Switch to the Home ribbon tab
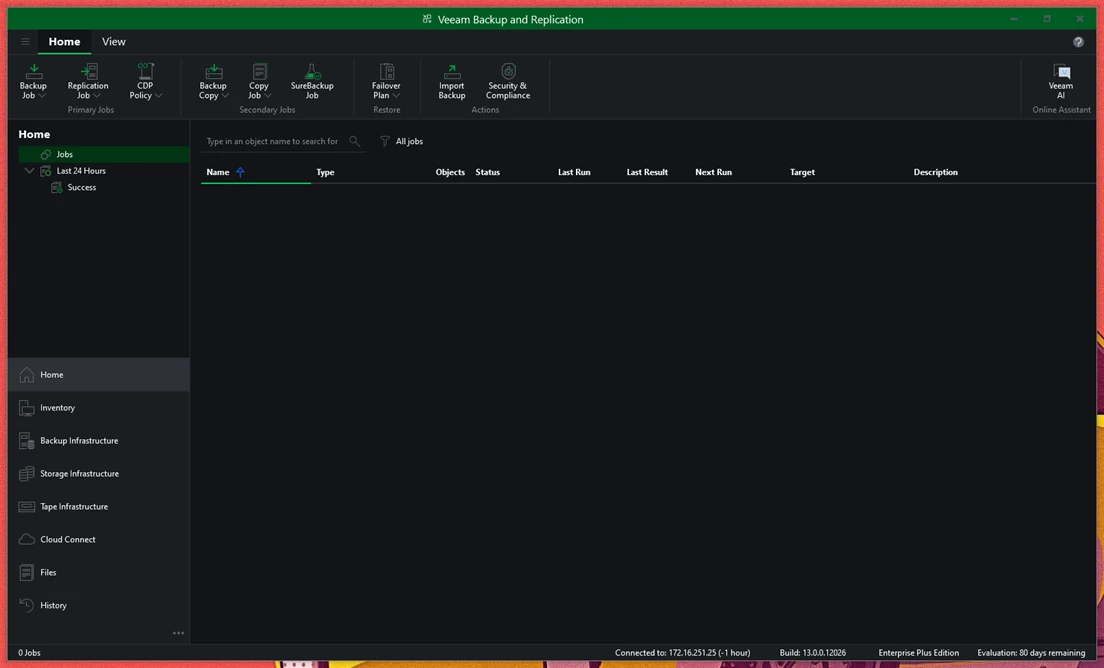This screenshot has height=668, width=1104. (x=64, y=42)
